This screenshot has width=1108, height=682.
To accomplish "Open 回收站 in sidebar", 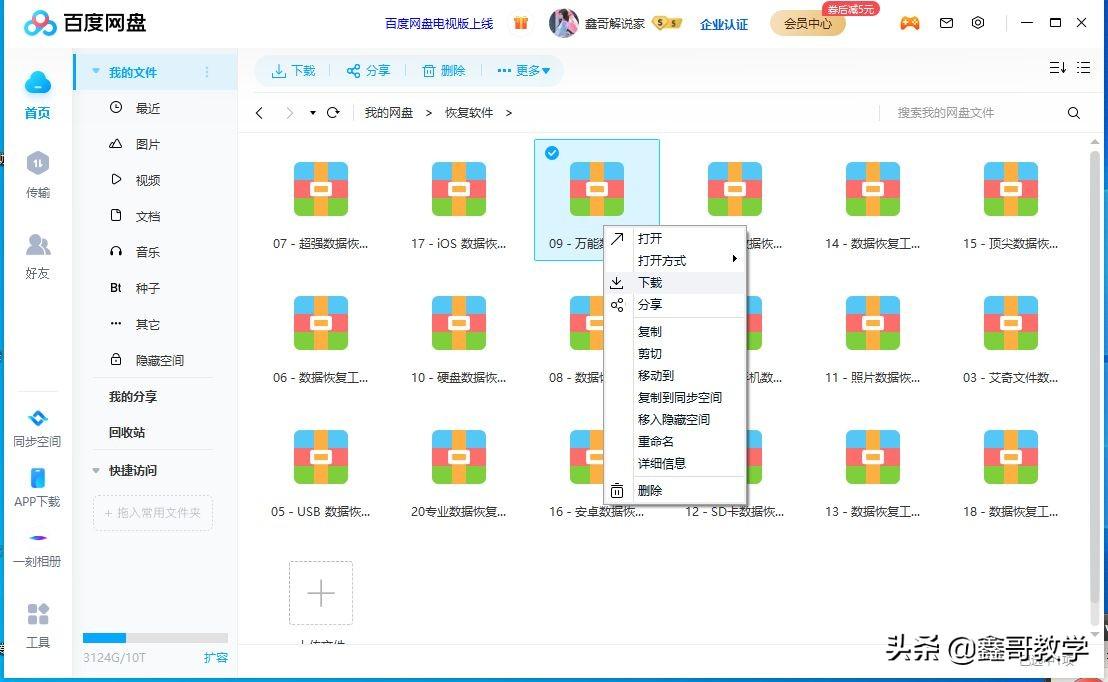I will 127,433.
